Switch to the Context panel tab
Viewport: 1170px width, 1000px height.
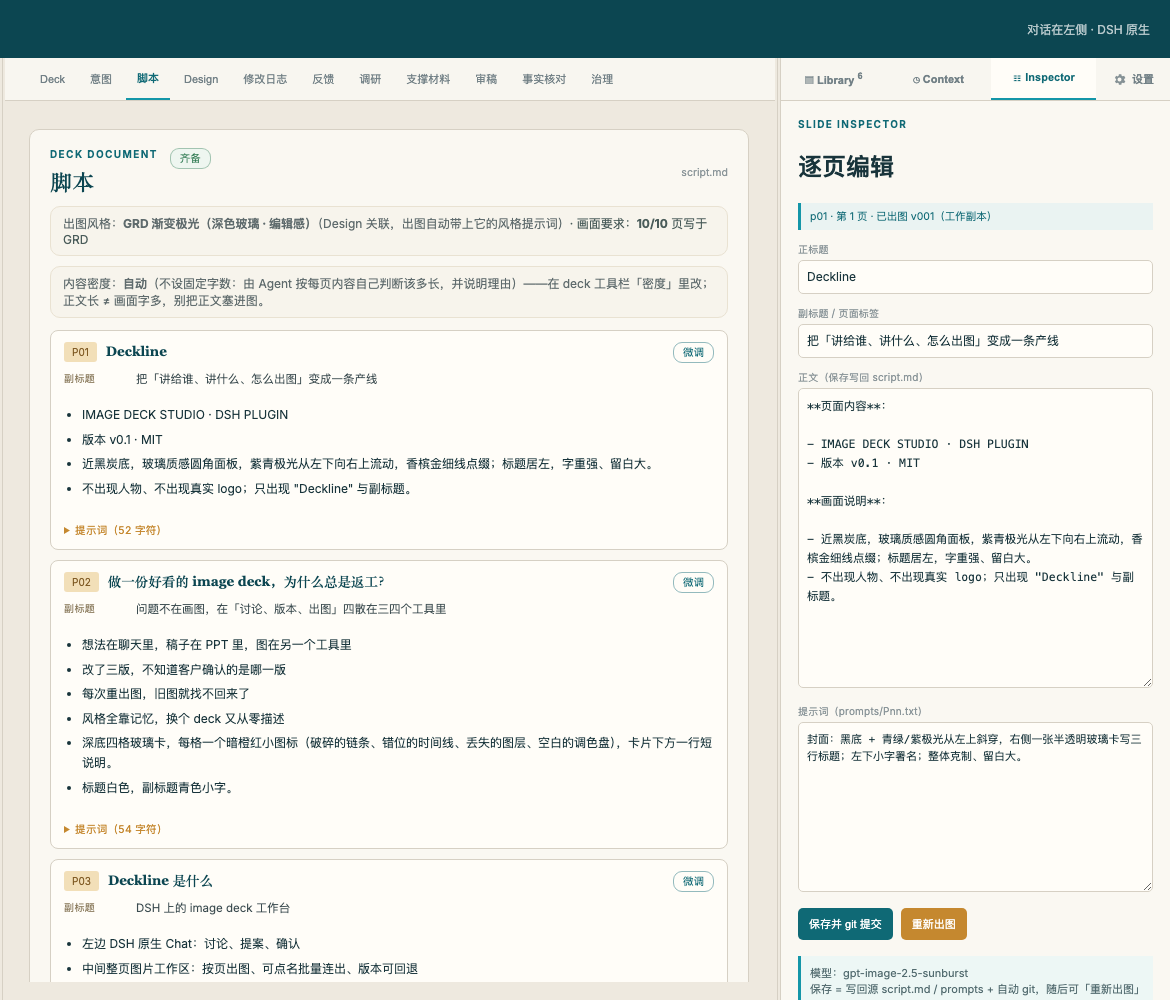[938, 79]
